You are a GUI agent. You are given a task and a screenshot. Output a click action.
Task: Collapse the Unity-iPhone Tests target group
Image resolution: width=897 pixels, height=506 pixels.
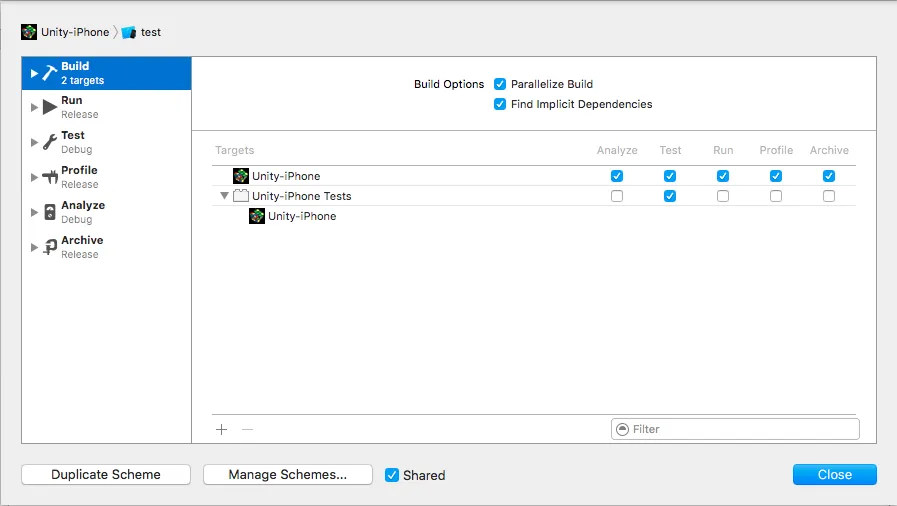224,196
